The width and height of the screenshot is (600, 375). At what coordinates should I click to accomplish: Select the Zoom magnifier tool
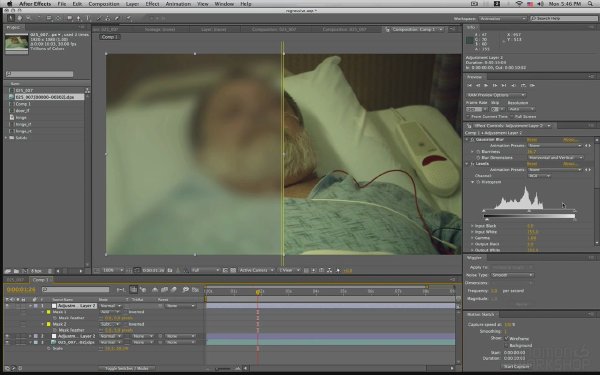pyautogui.click(x=29, y=18)
